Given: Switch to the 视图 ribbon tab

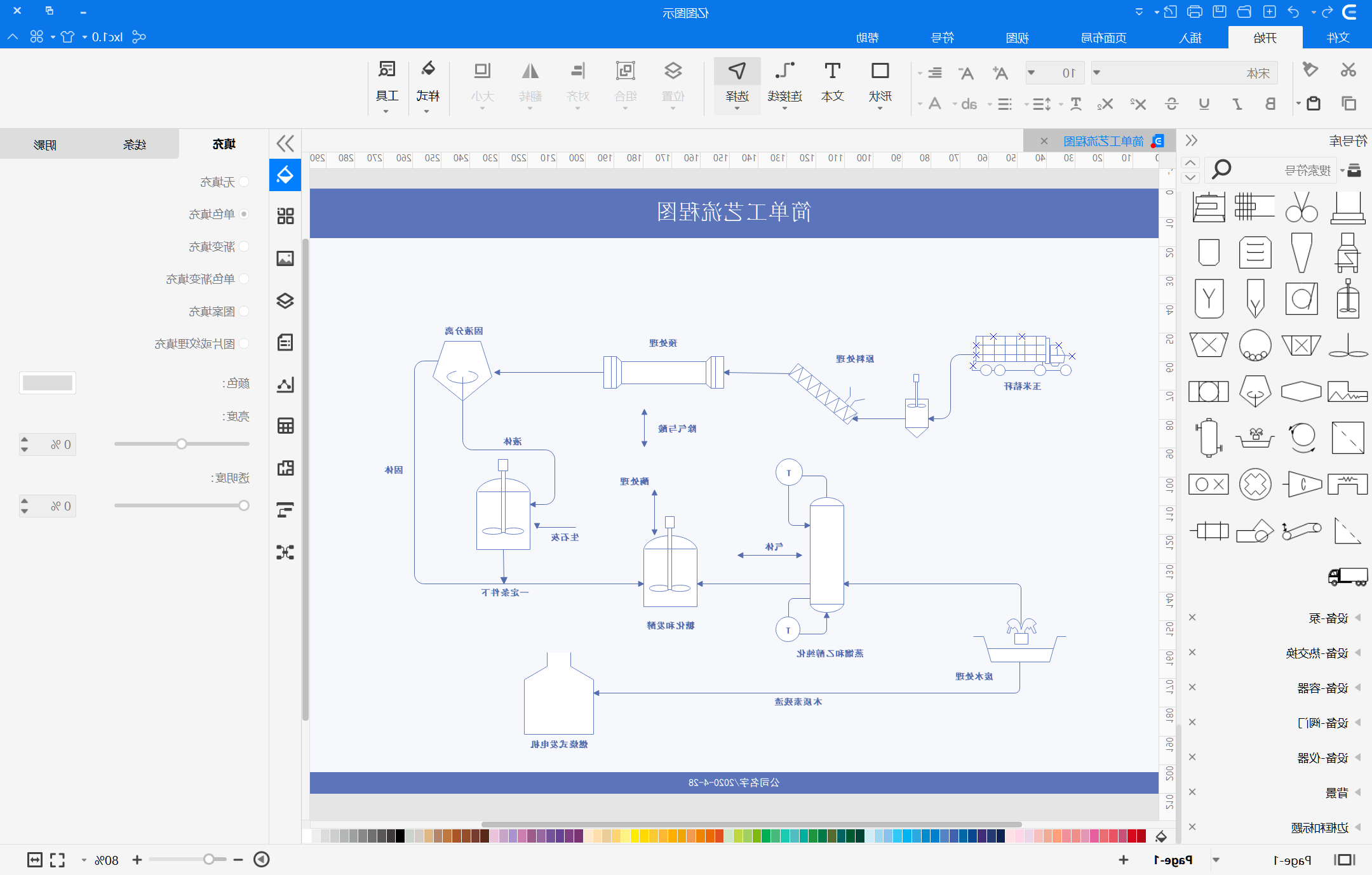Looking at the screenshot, I should (1017, 37).
